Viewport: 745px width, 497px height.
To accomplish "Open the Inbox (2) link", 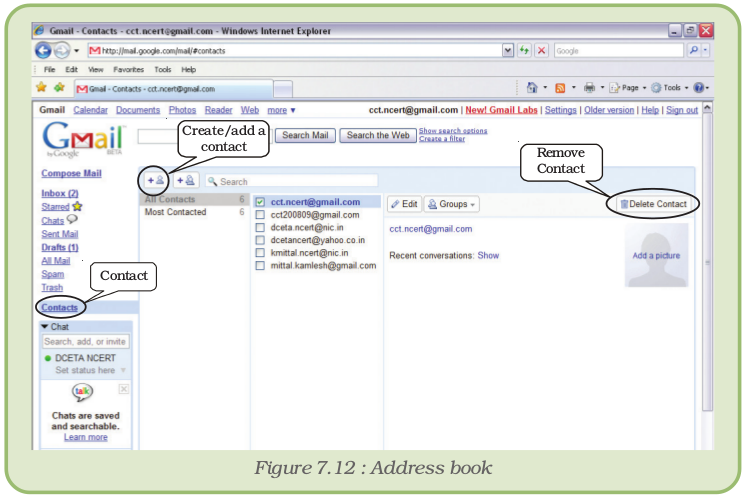I will 60,193.
